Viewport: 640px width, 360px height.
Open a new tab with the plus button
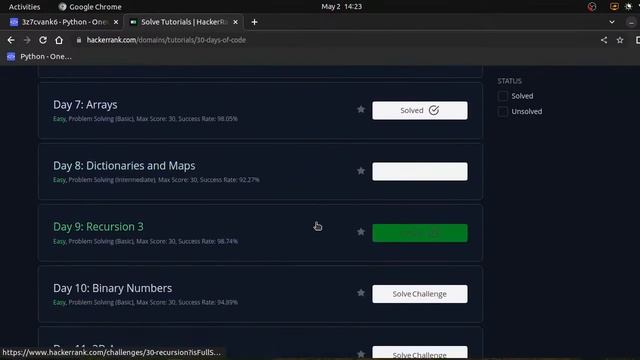point(254,22)
